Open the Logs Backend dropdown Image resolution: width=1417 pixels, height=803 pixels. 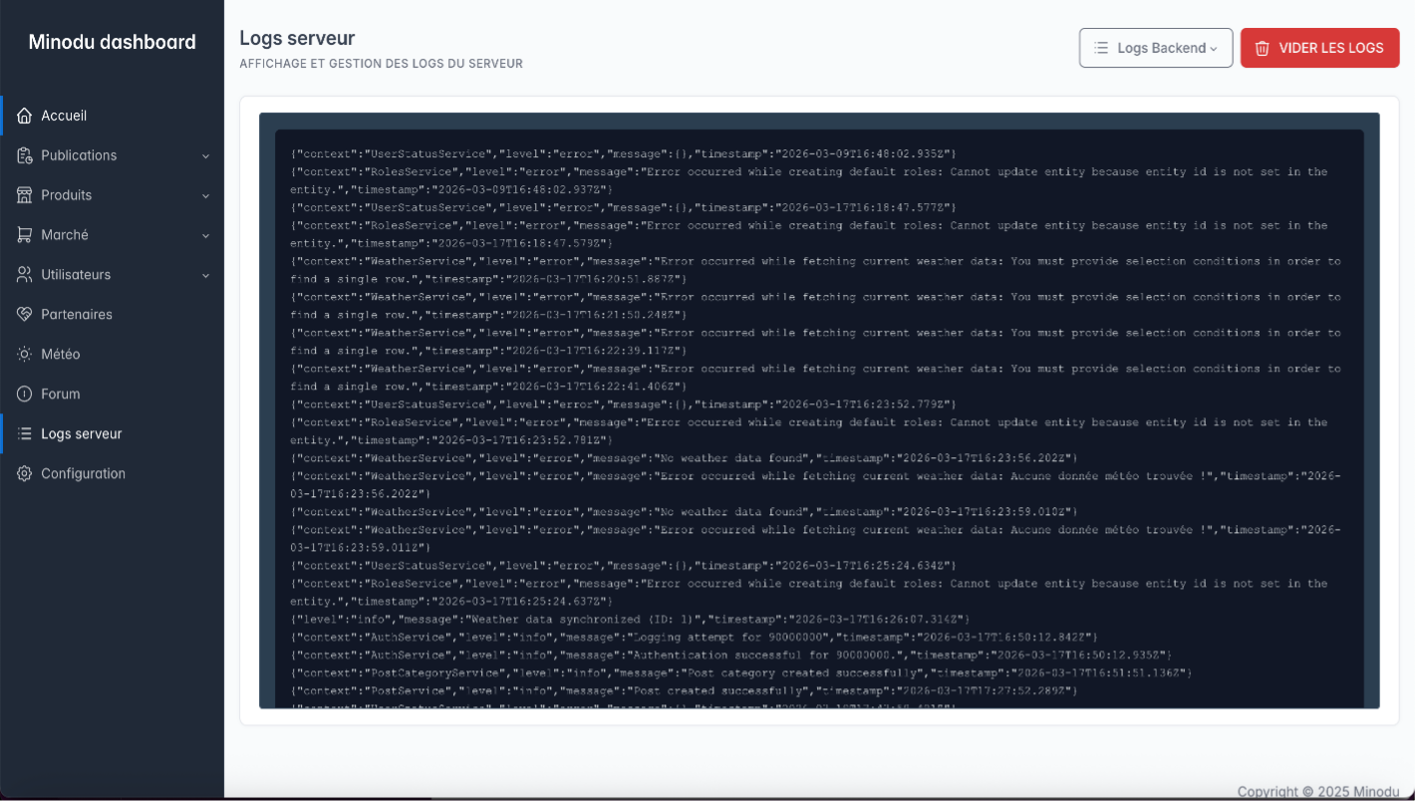1156,48
